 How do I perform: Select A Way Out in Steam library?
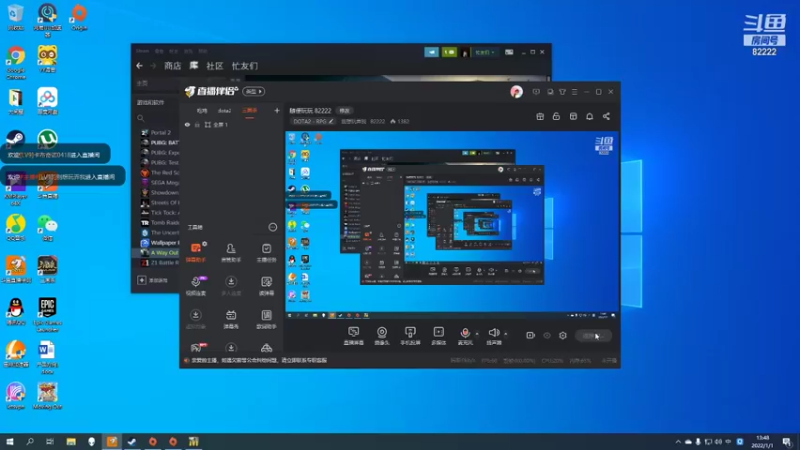click(160, 253)
